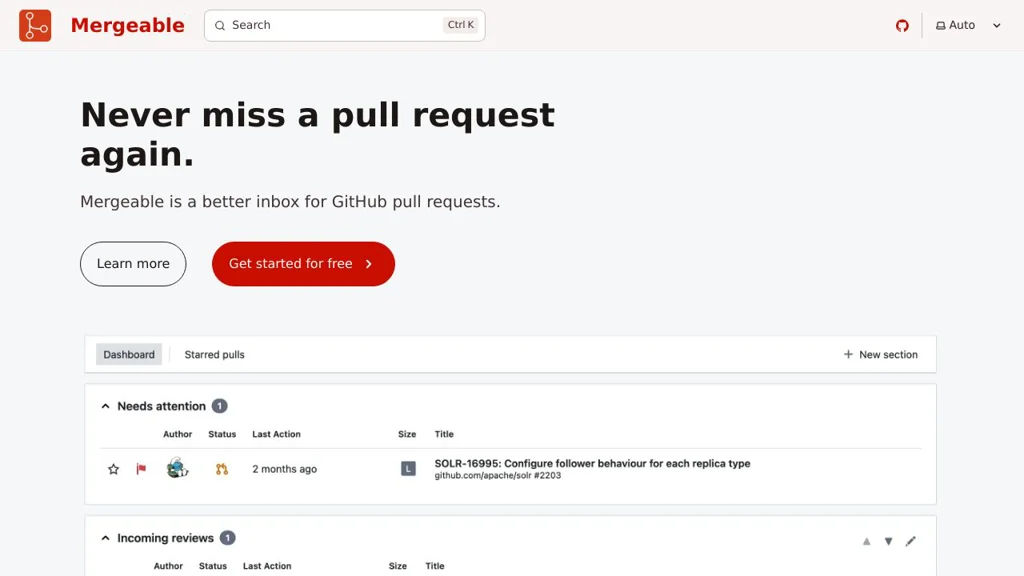Star the SOLR-16995 pull request

pyautogui.click(x=113, y=469)
